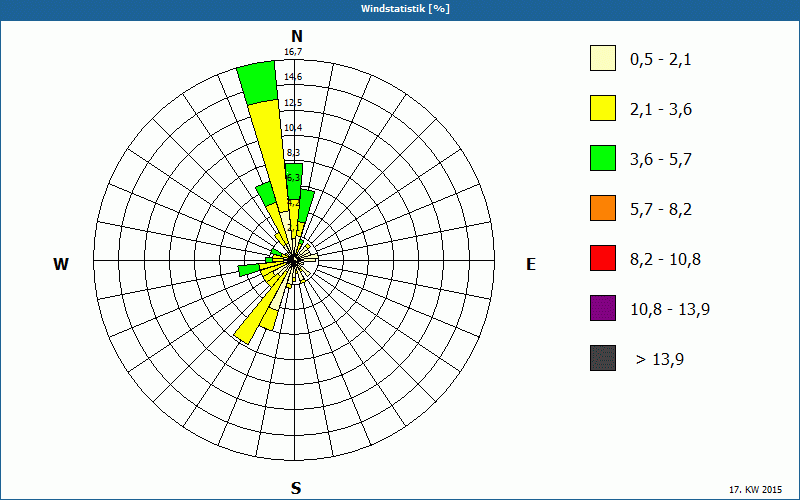
Task: Click the S compass label
Action: click(296, 488)
